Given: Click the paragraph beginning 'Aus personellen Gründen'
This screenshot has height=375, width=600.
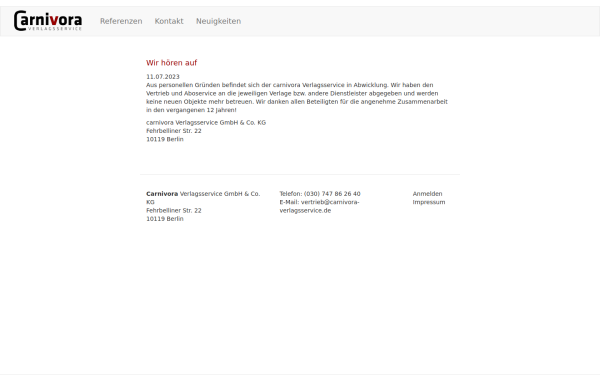Looking at the screenshot, I should point(297,98).
